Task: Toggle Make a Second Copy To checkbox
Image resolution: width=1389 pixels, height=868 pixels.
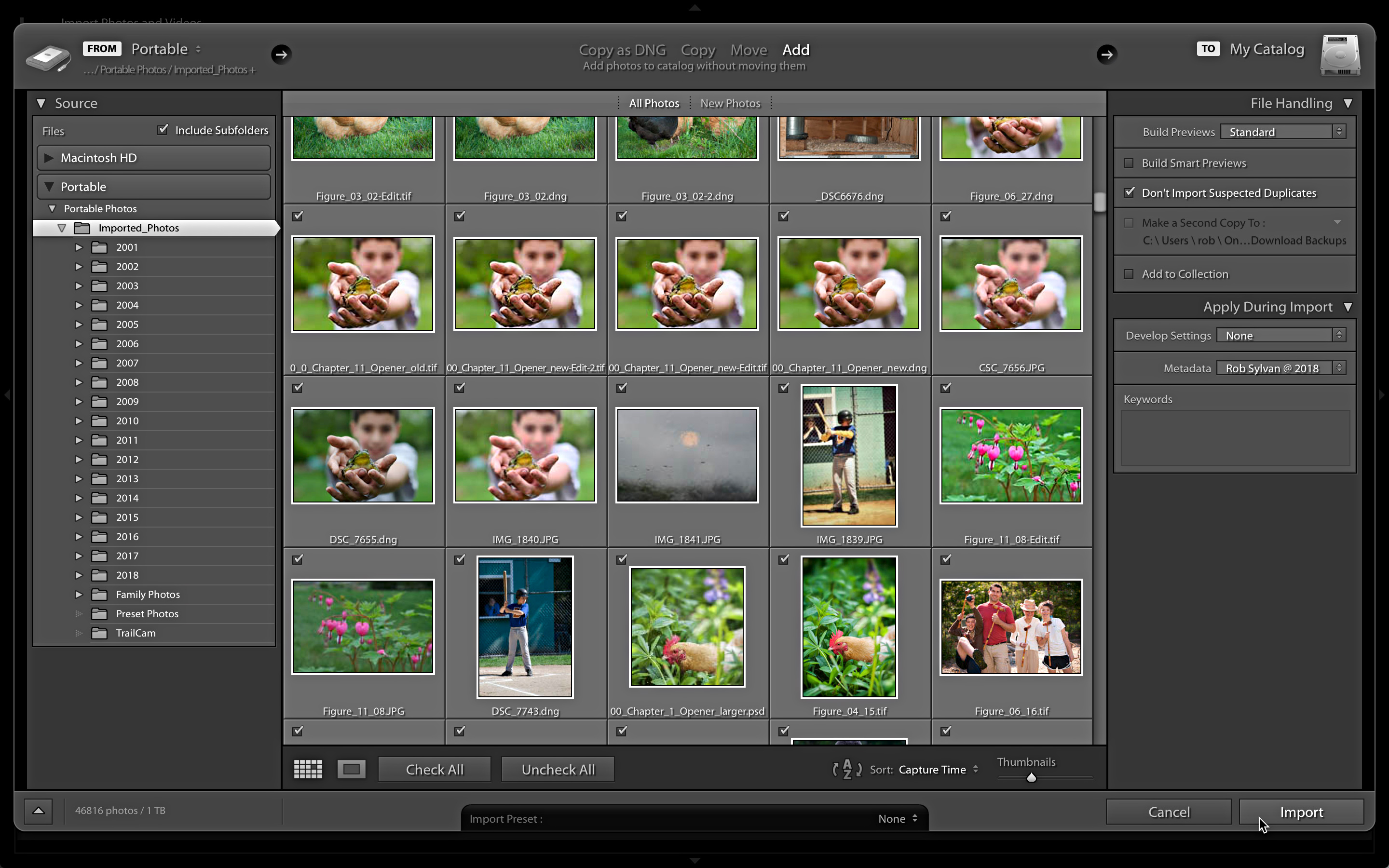Action: click(x=1128, y=222)
